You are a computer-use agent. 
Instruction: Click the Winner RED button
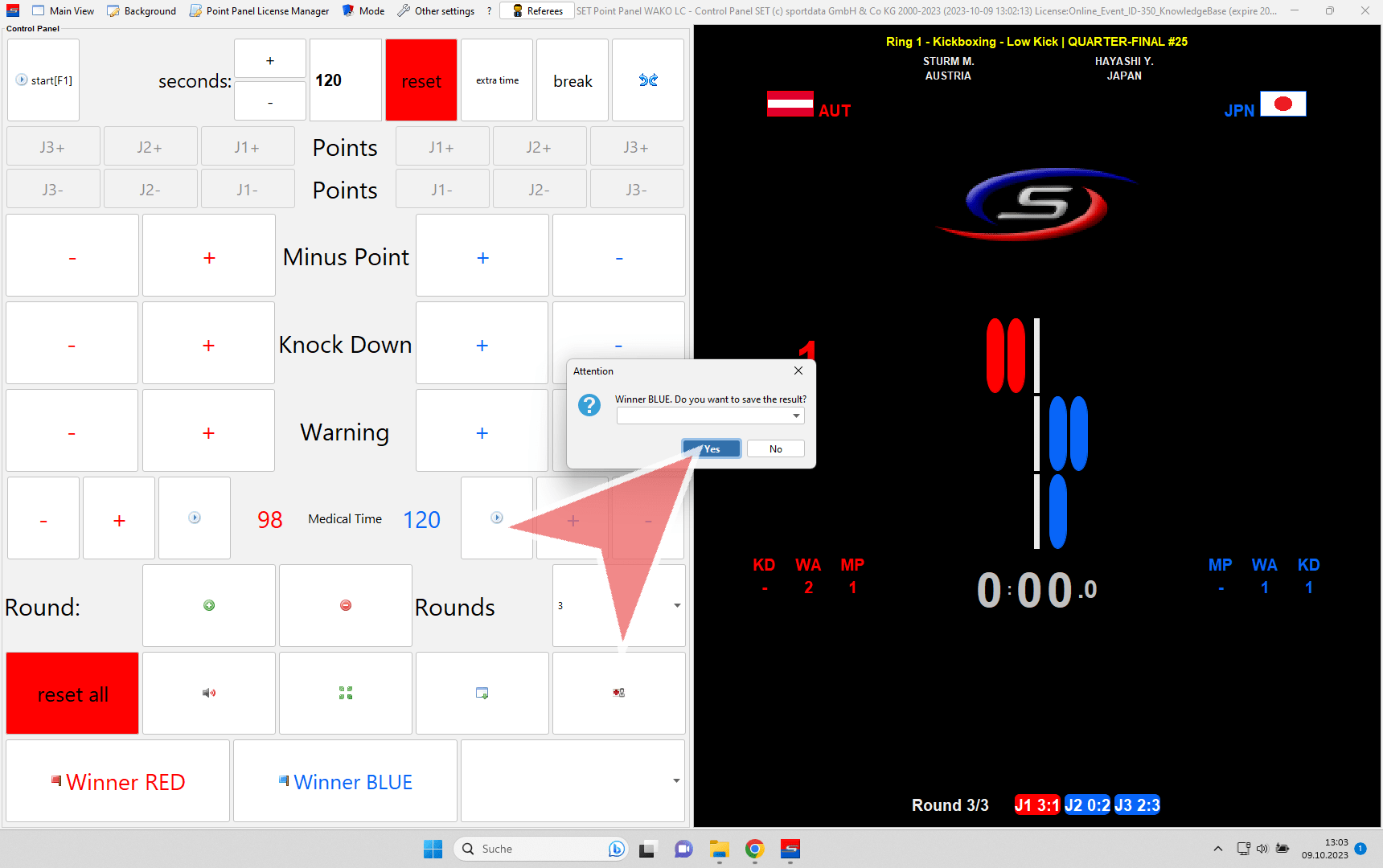coord(118,781)
